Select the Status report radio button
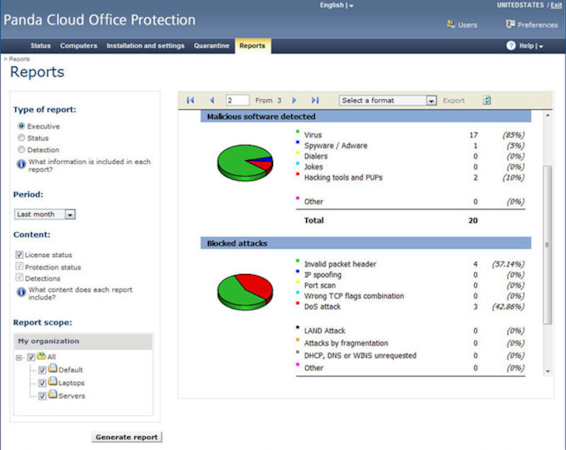566x450 pixels. [21, 138]
